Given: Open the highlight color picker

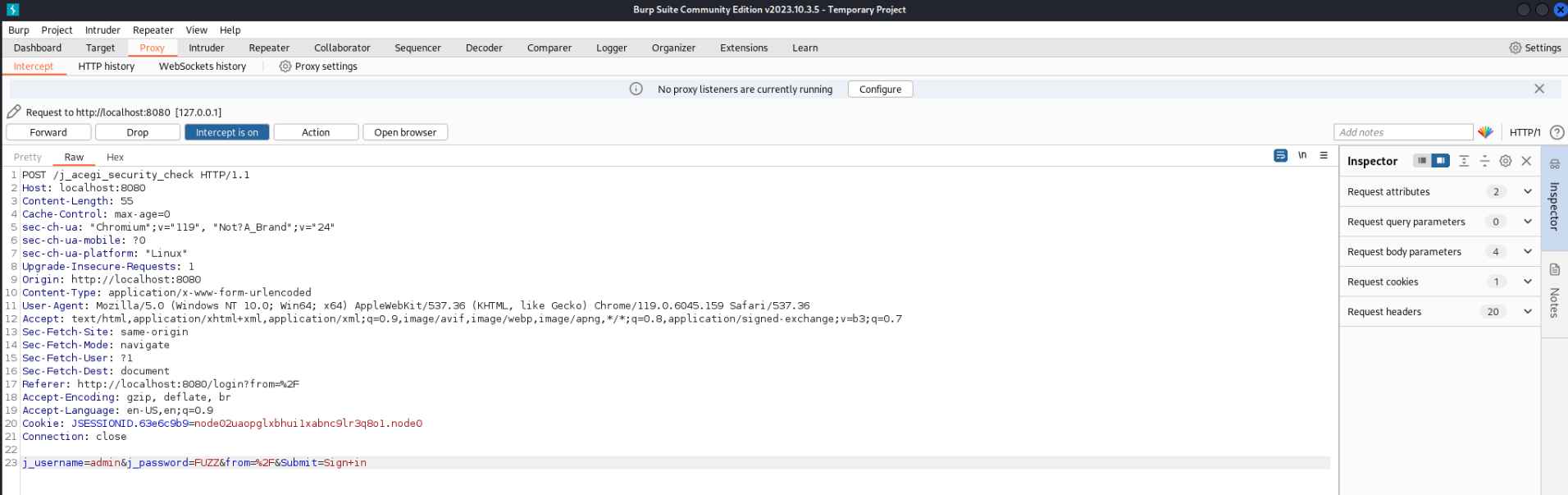Looking at the screenshot, I should tap(1485, 132).
